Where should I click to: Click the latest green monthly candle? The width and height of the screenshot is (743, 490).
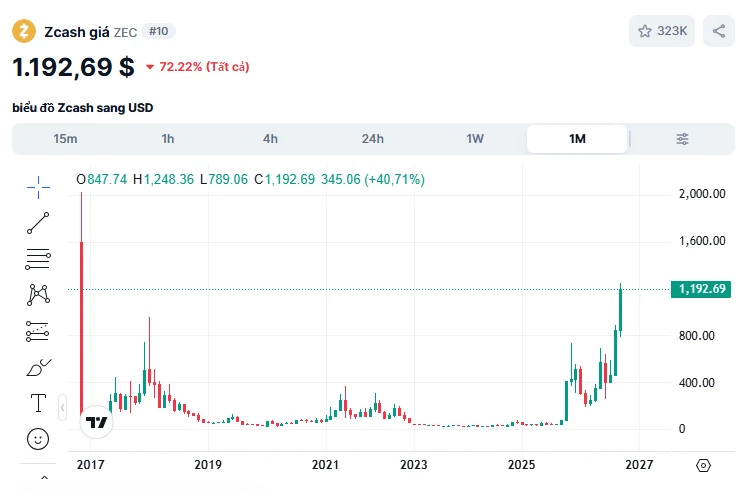620,310
